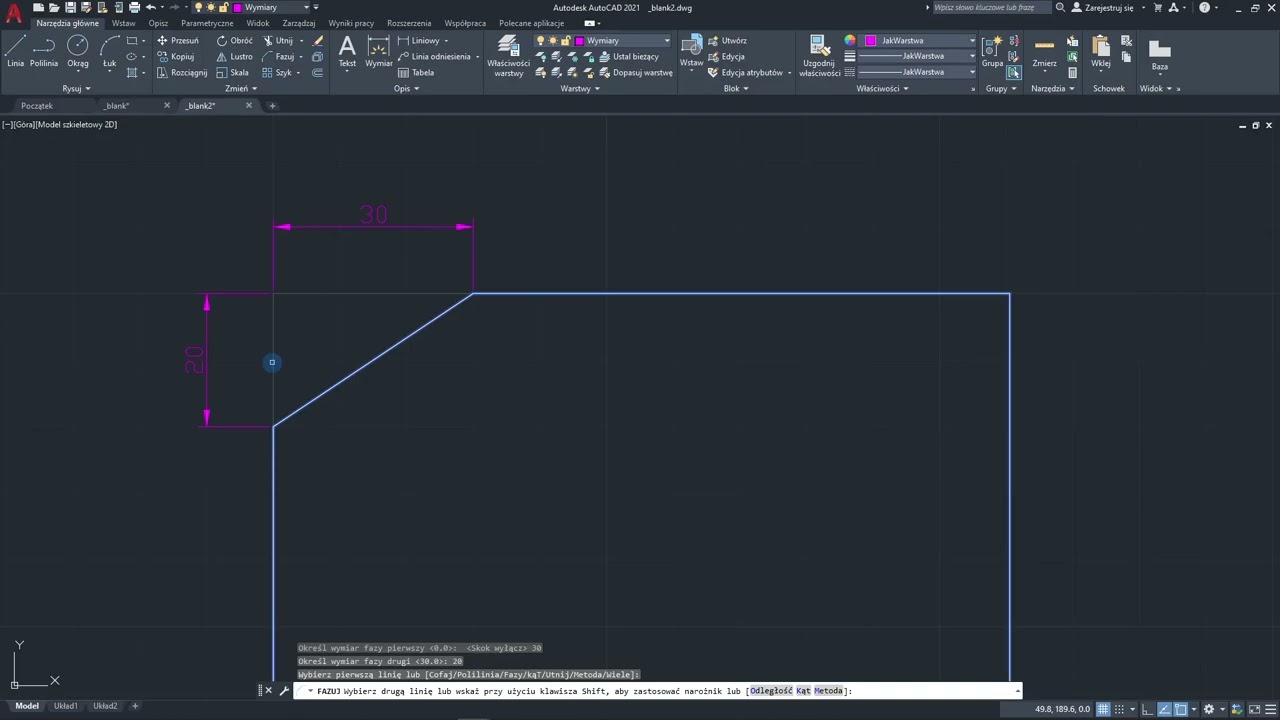
Task: Click the AutoCAD application menu logo
Action: [14, 12]
